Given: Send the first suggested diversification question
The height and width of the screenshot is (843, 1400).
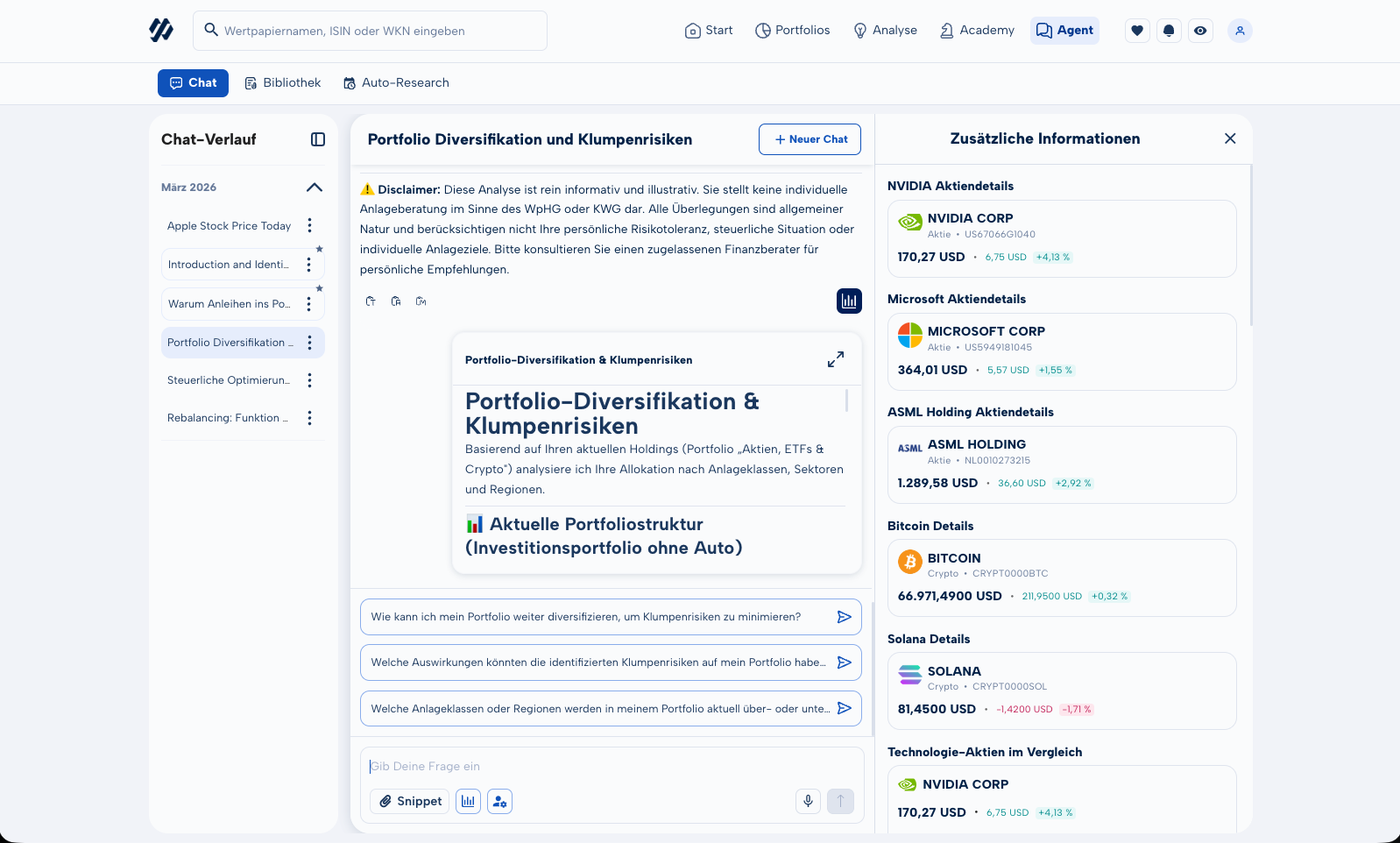Looking at the screenshot, I should (844, 617).
